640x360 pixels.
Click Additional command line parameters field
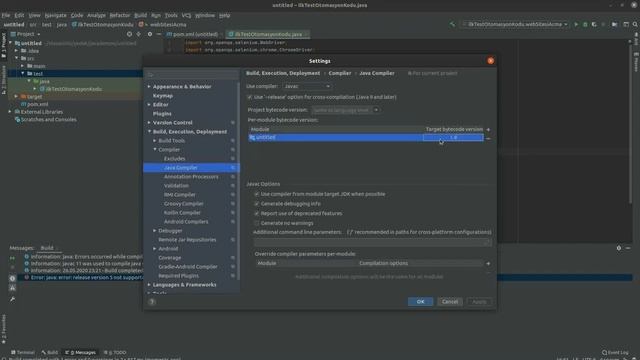(372, 242)
